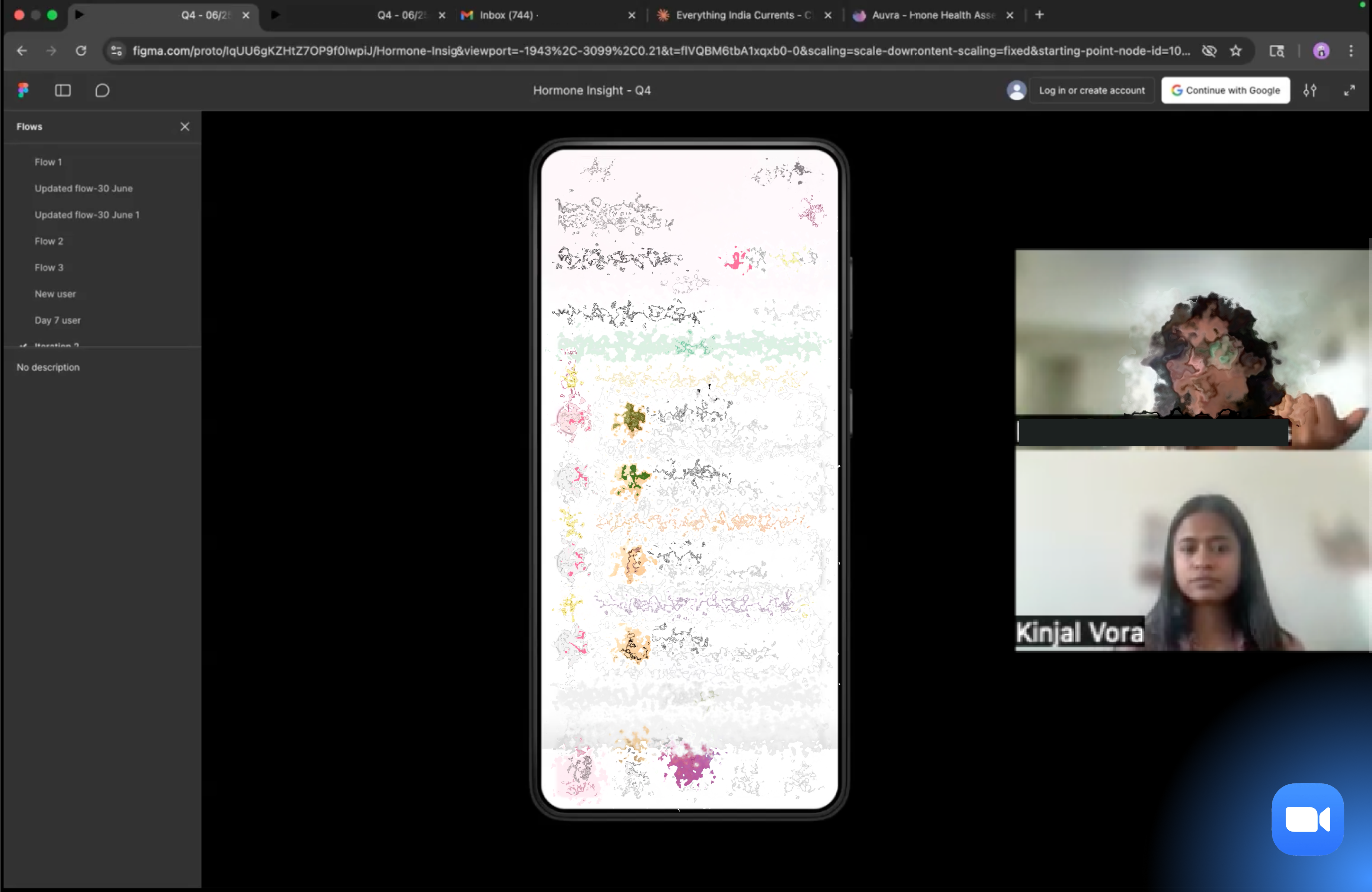This screenshot has width=1372, height=892.
Task: Open Chrome three-dot menu
Action: tap(1351, 51)
